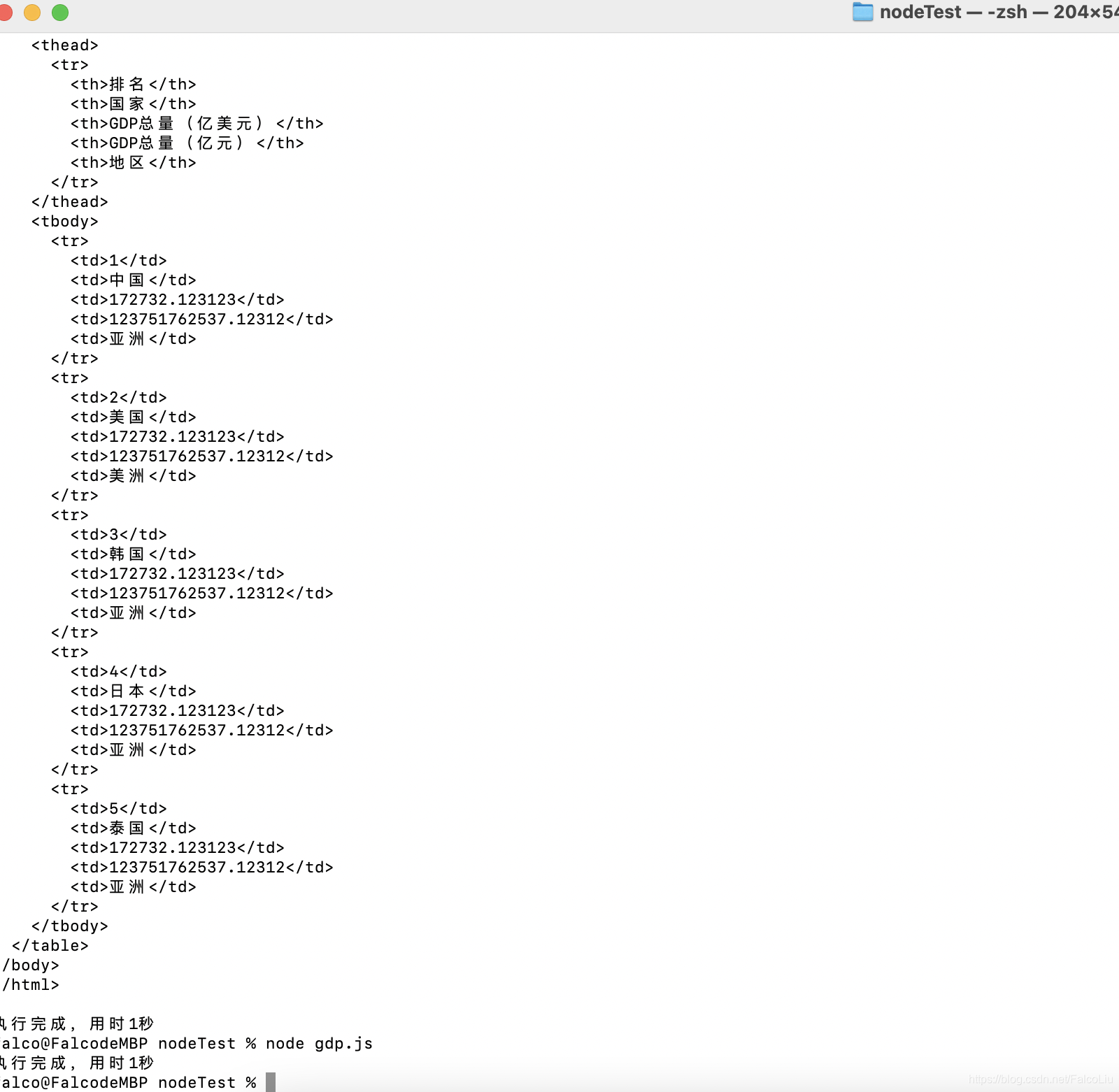Image resolution: width=1119 pixels, height=1092 pixels.
Task: Click the terminal window title text
Action: [999, 12]
